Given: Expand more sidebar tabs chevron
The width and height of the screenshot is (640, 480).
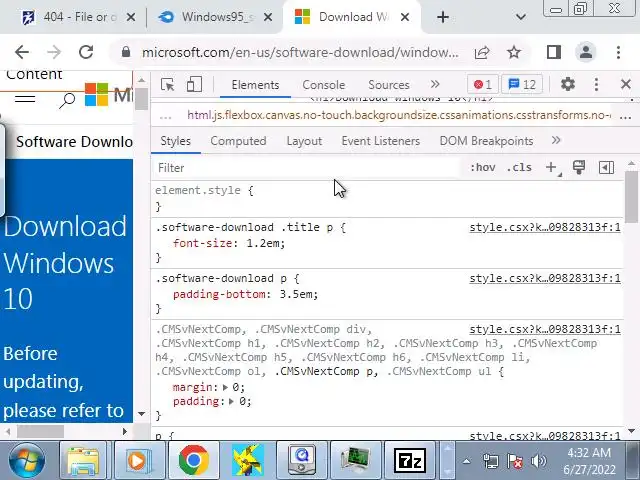Looking at the screenshot, I should point(556,140).
